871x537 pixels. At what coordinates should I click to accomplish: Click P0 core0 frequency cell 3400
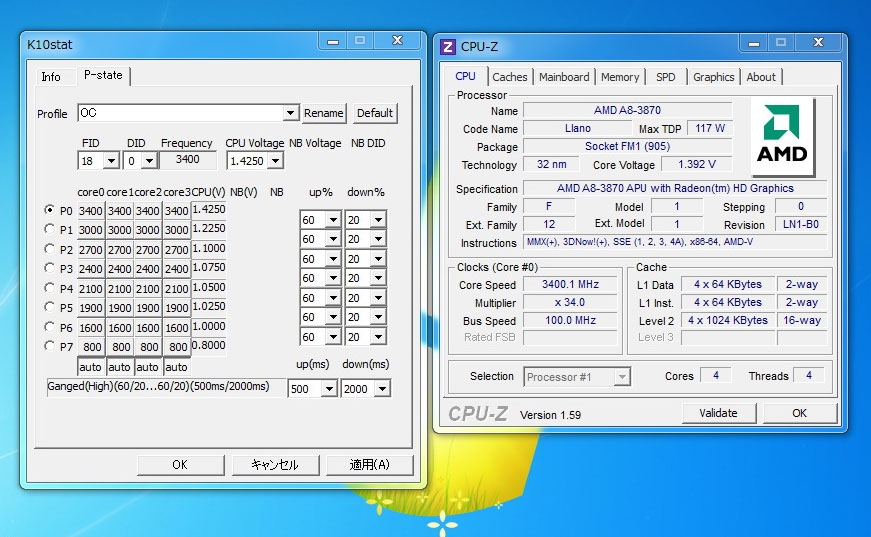click(90, 211)
